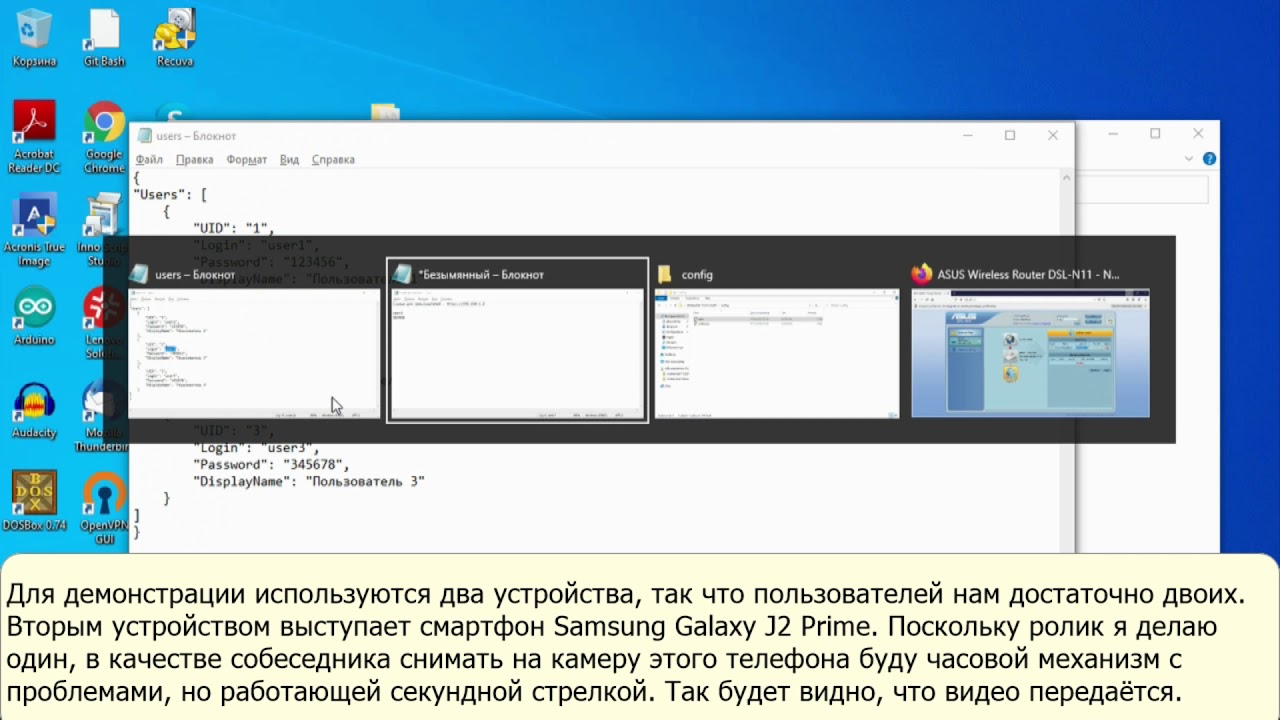Viewport: 1280px width, 720px height.
Task: Open Файл menu in Notepad
Action: click(149, 160)
